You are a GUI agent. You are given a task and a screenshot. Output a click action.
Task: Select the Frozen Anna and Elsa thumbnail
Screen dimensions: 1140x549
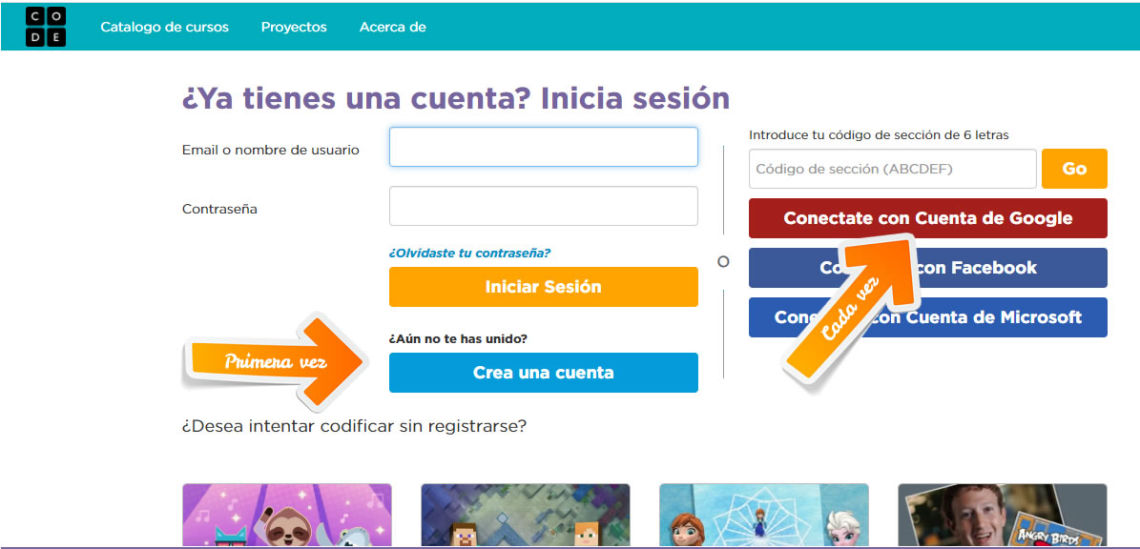coord(764,515)
